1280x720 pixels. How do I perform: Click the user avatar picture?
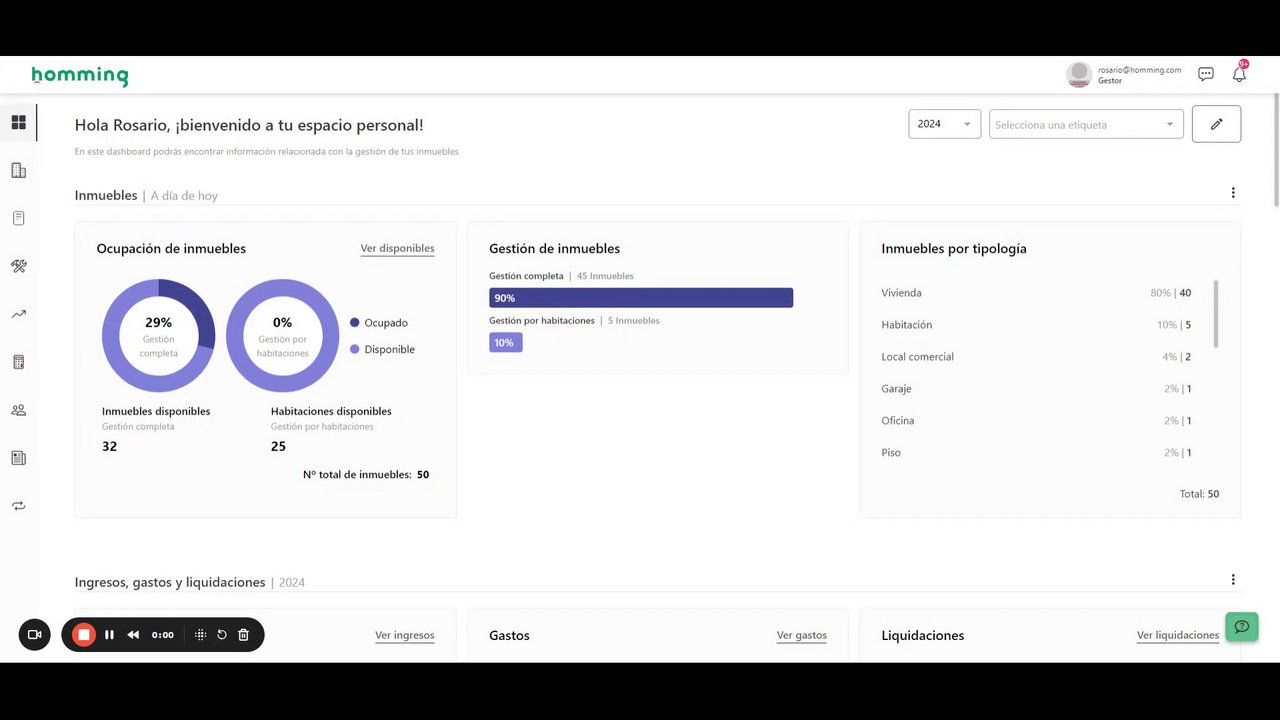1079,74
